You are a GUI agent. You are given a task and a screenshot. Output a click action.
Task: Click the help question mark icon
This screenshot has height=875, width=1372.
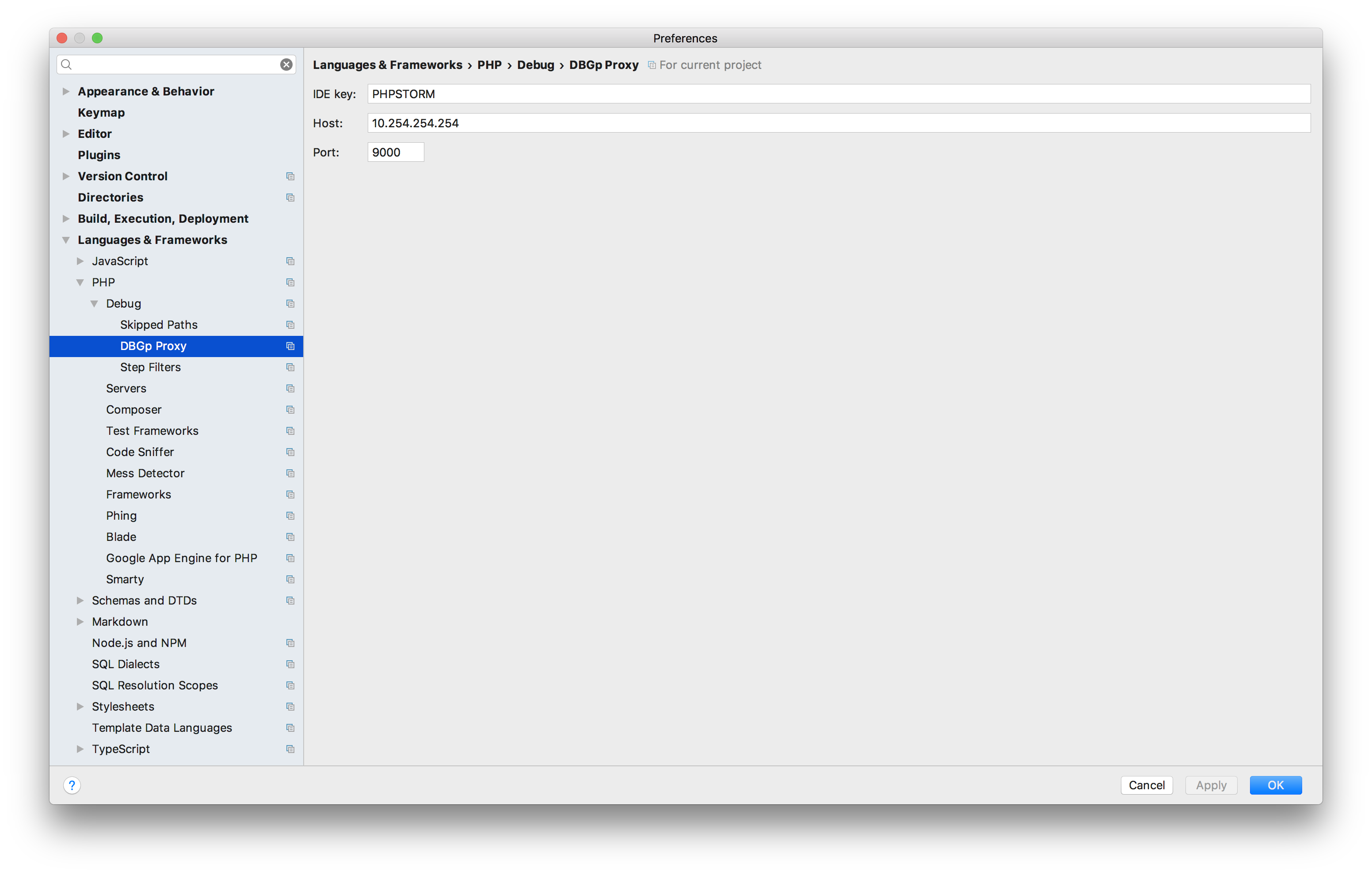[x=72, y=785]
